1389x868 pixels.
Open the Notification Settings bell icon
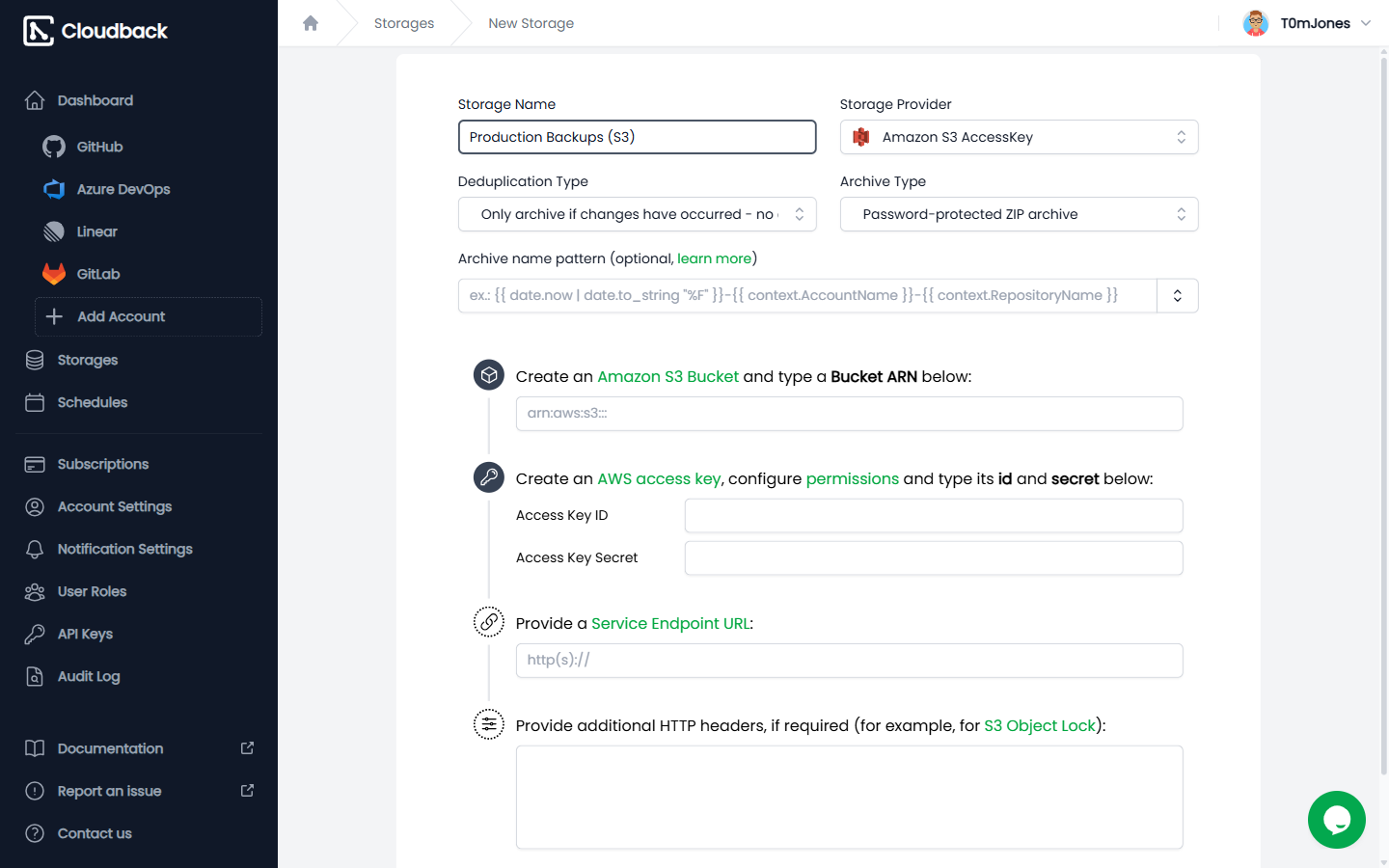tap(35, 549)
